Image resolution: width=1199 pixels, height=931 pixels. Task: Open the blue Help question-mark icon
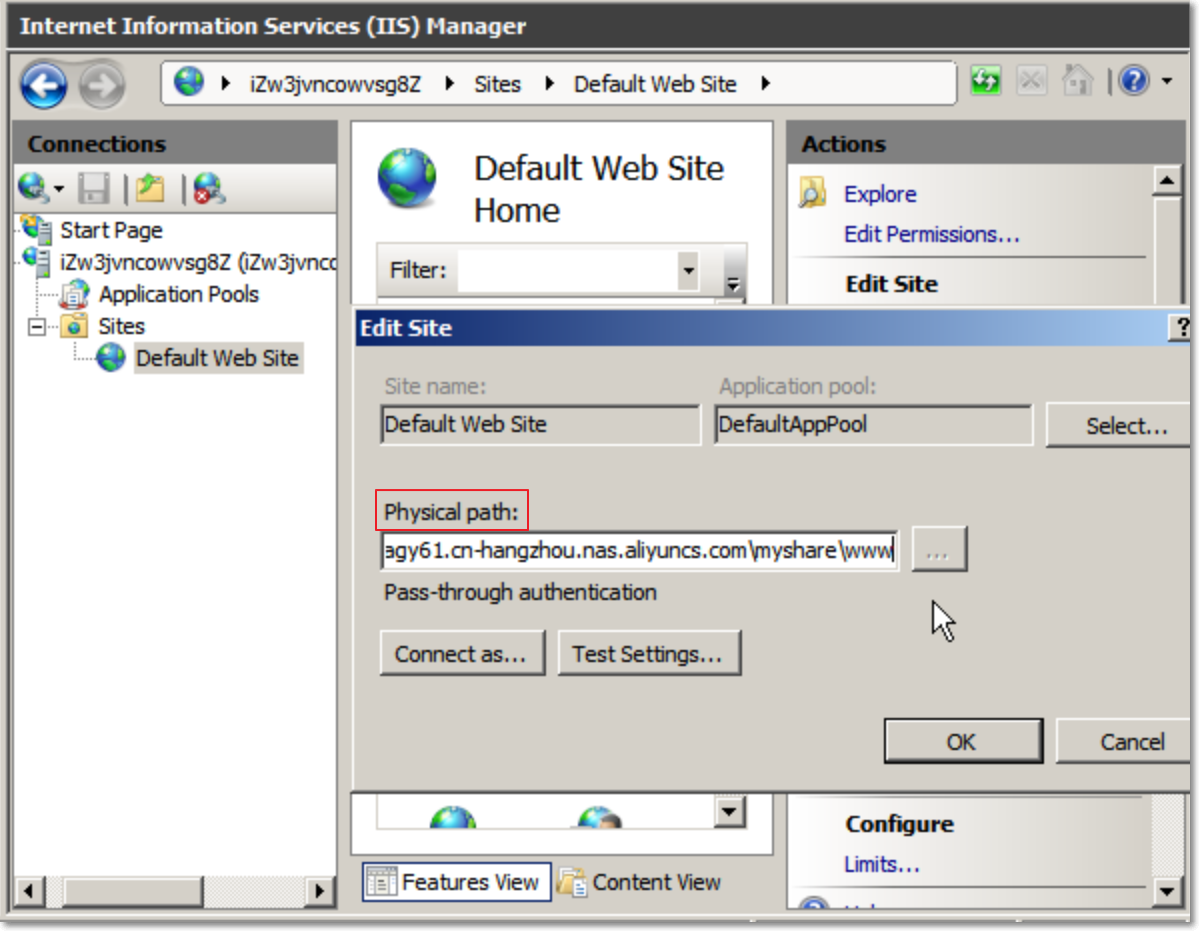(x=1134, y=82)
